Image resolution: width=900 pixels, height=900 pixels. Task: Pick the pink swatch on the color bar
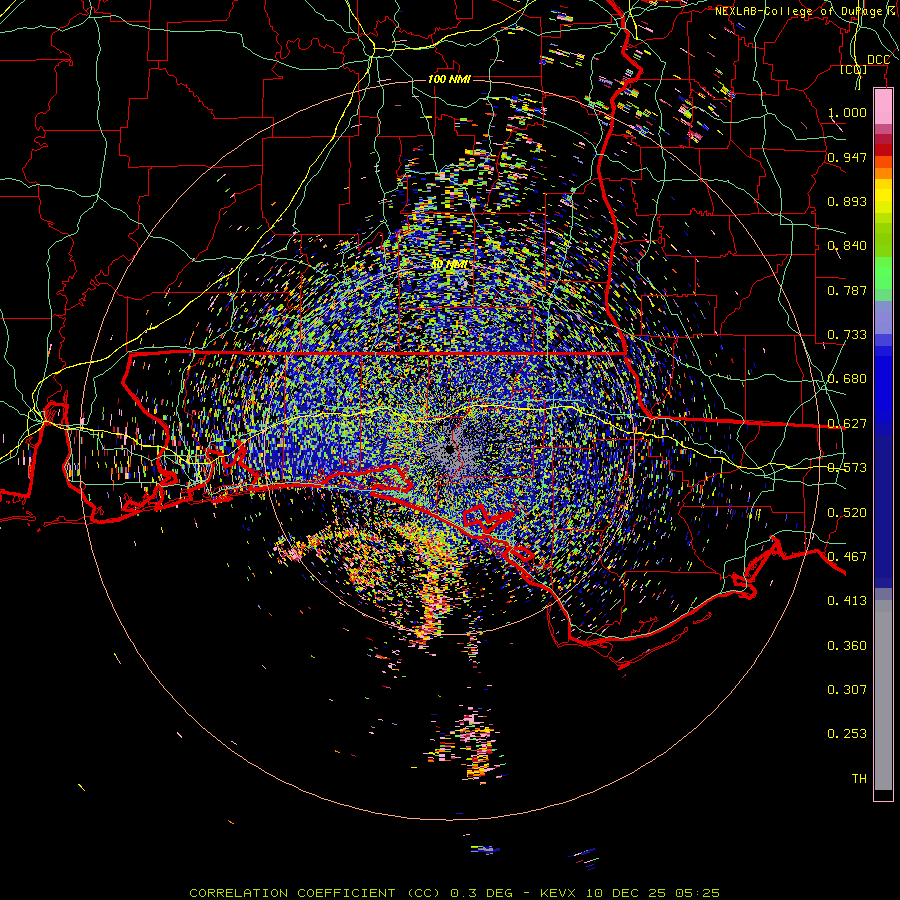click(x=883, y=107)
